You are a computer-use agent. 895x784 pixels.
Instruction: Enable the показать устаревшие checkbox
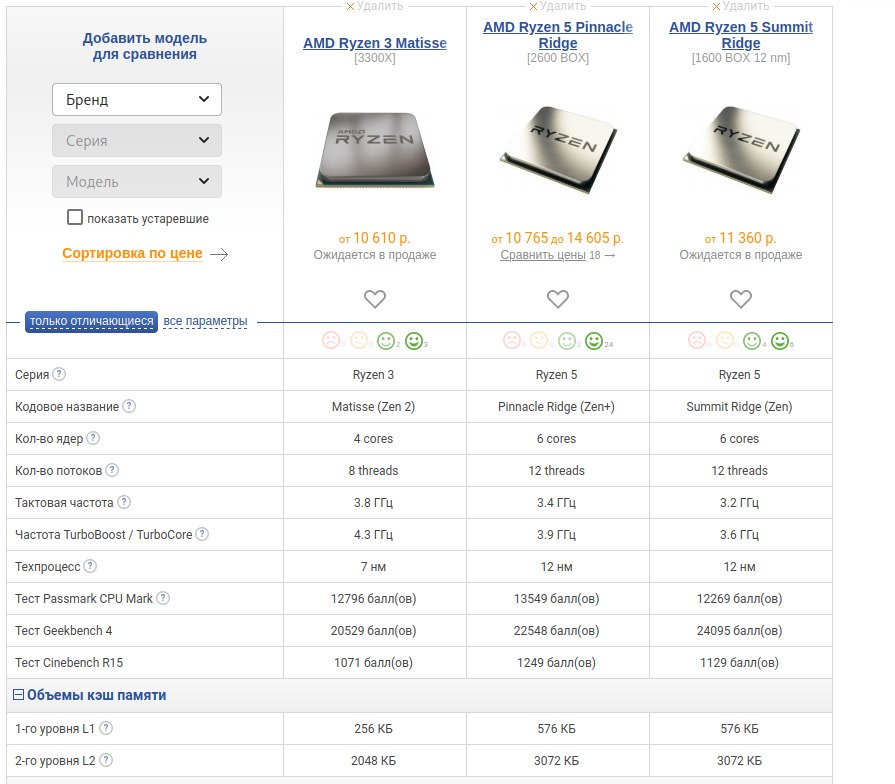point(75,217)
